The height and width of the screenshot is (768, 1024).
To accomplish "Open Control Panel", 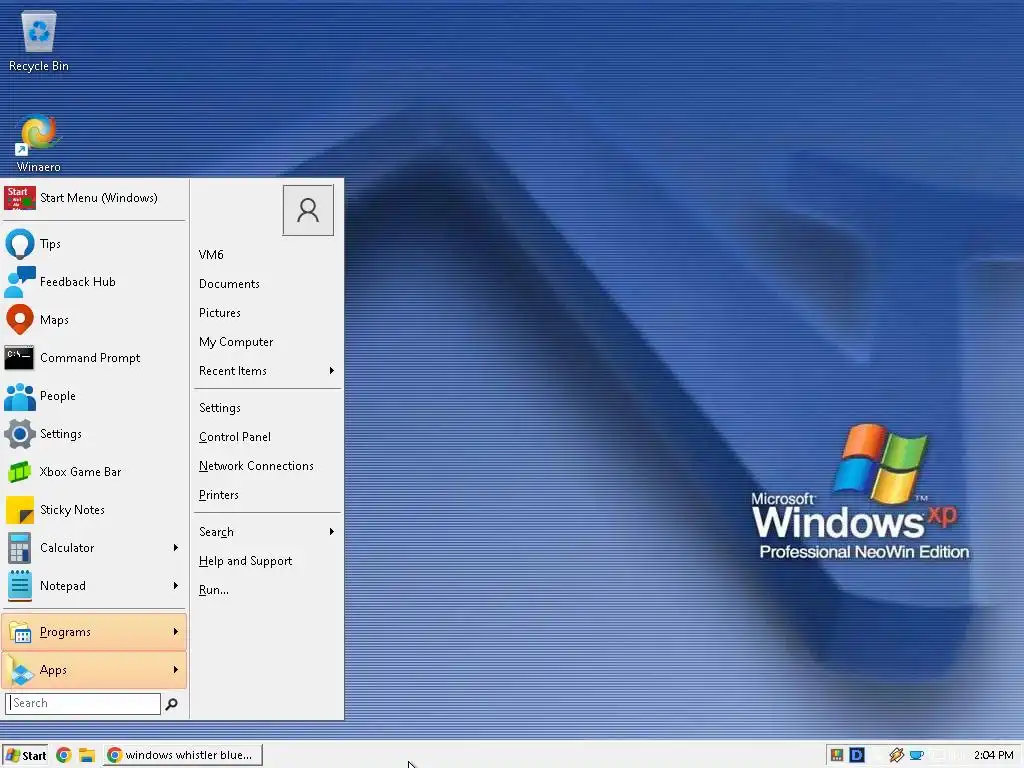I will click(267, 437).
